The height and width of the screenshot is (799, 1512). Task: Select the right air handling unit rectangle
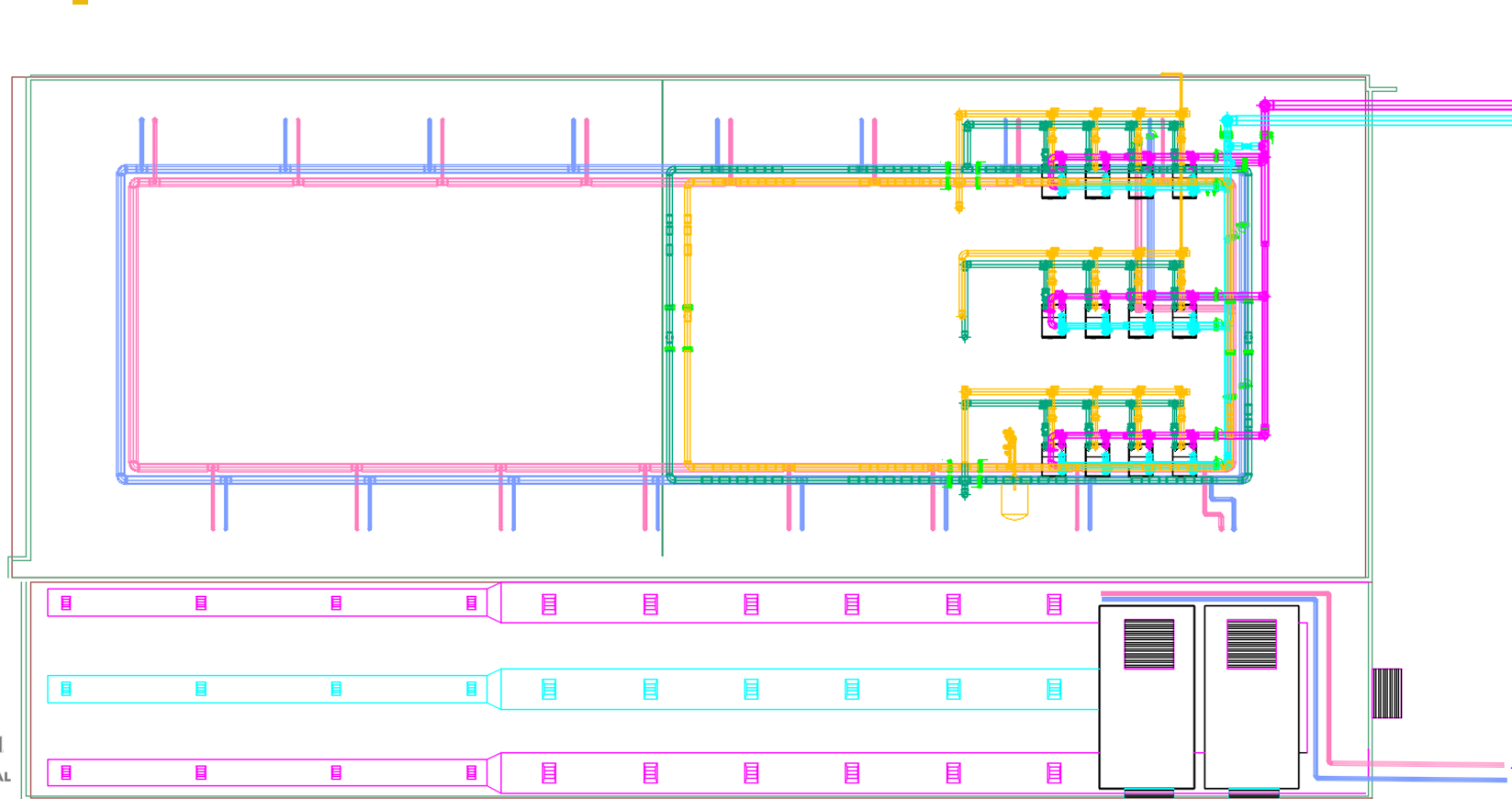(x=1251, y=697)
